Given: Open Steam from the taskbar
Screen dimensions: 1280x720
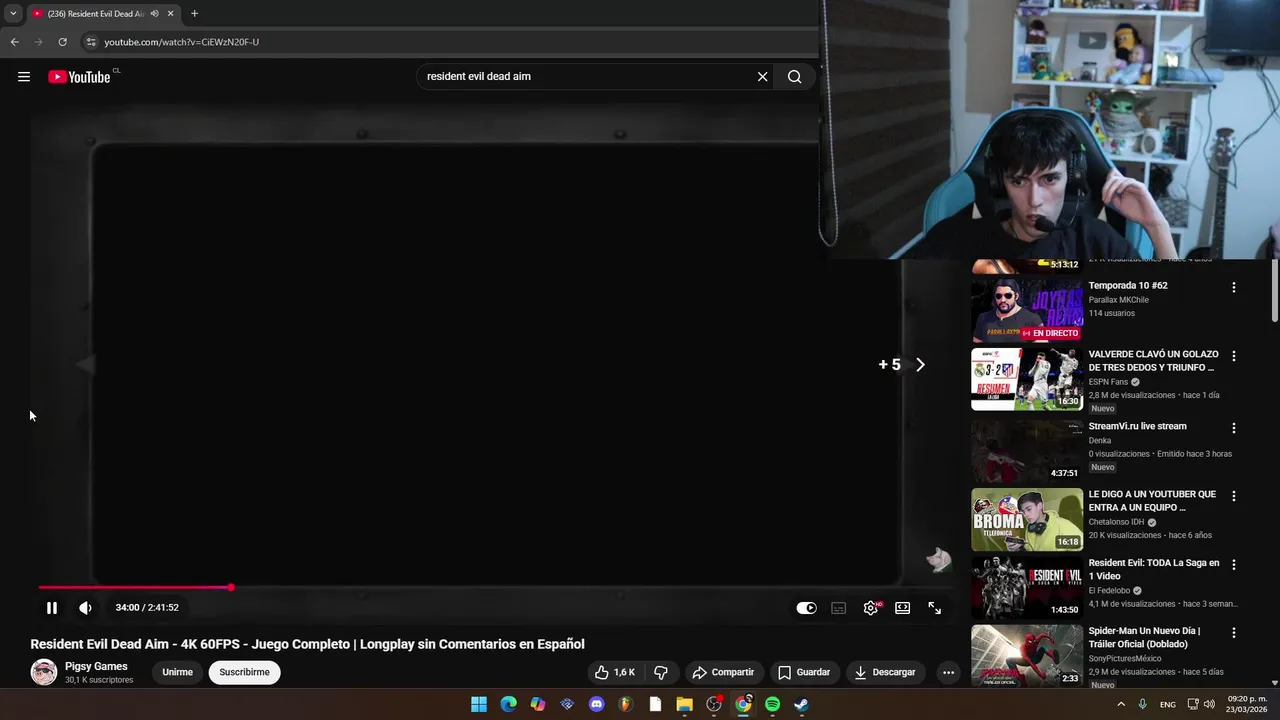Looking at the screenshot, I should pos(801,704).
